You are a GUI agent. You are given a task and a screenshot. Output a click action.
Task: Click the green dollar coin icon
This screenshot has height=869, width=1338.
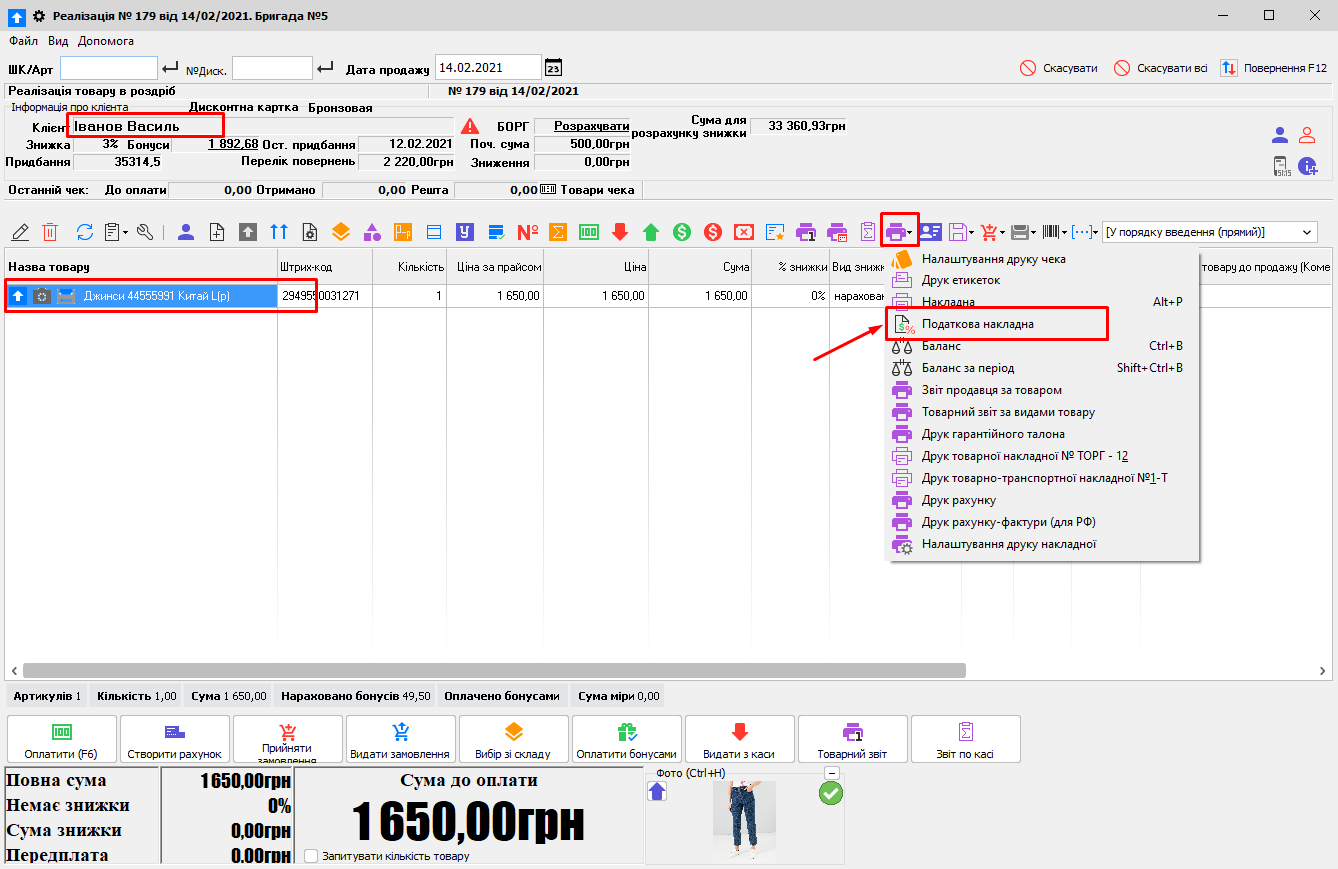coord(682,232)
